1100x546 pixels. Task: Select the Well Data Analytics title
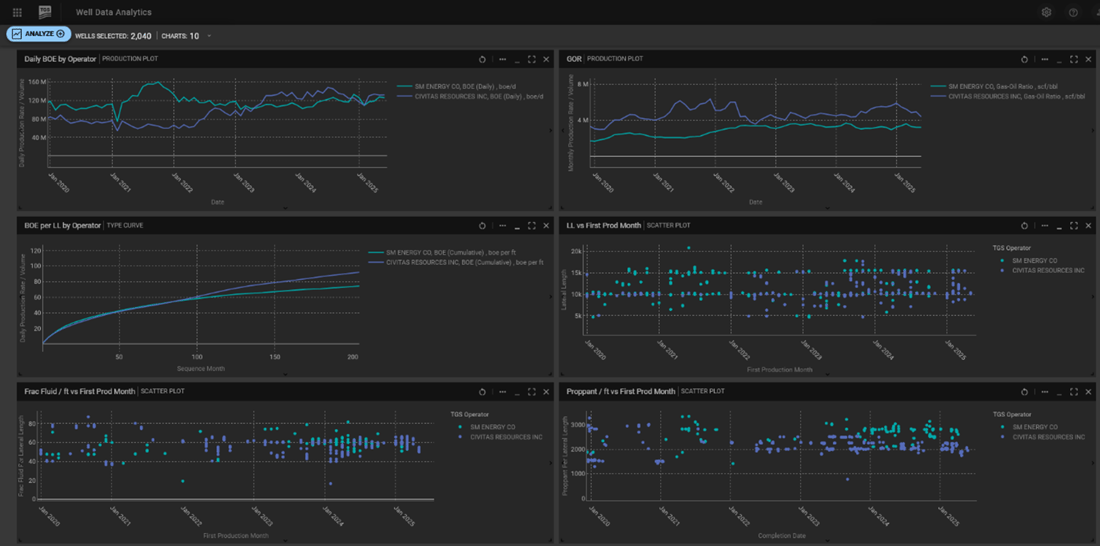click(114, 12)
